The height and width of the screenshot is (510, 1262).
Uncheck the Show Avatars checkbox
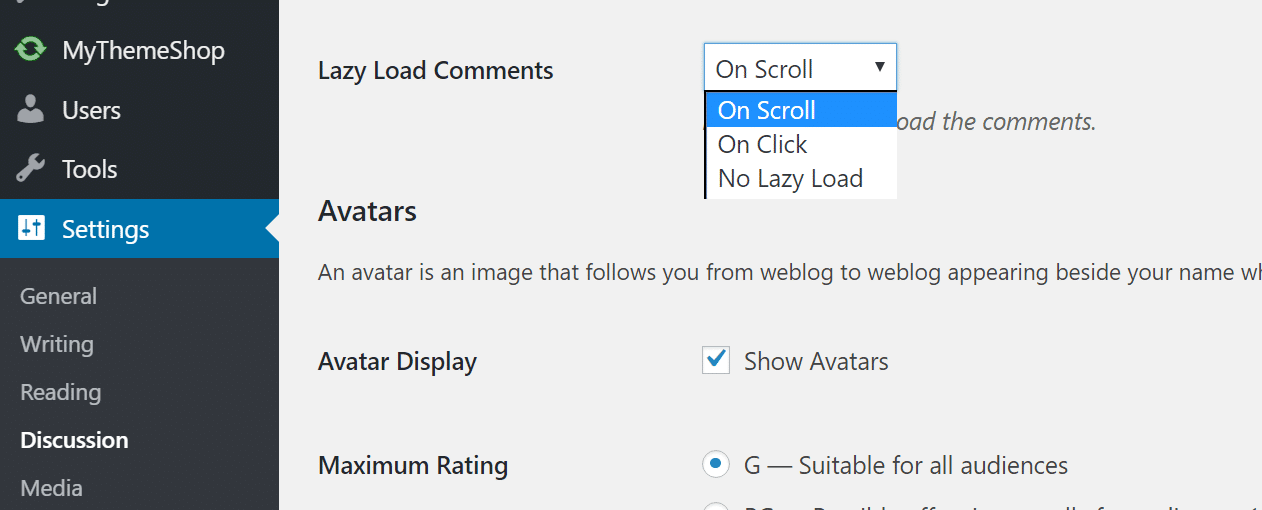point(716,361)
